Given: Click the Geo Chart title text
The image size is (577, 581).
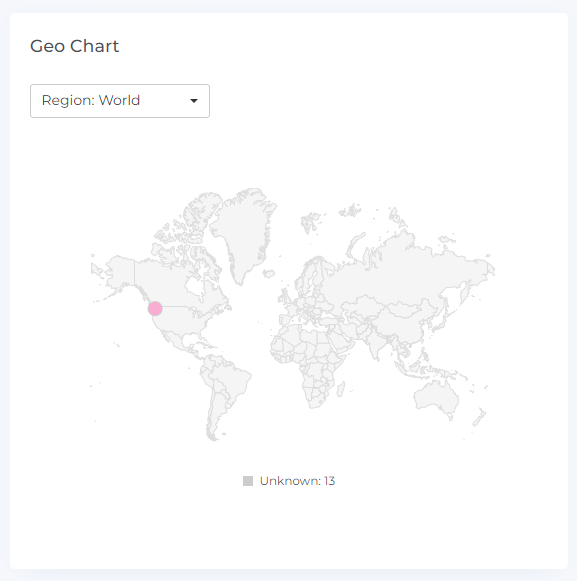Looking at the screenshot, I should 74,46.
